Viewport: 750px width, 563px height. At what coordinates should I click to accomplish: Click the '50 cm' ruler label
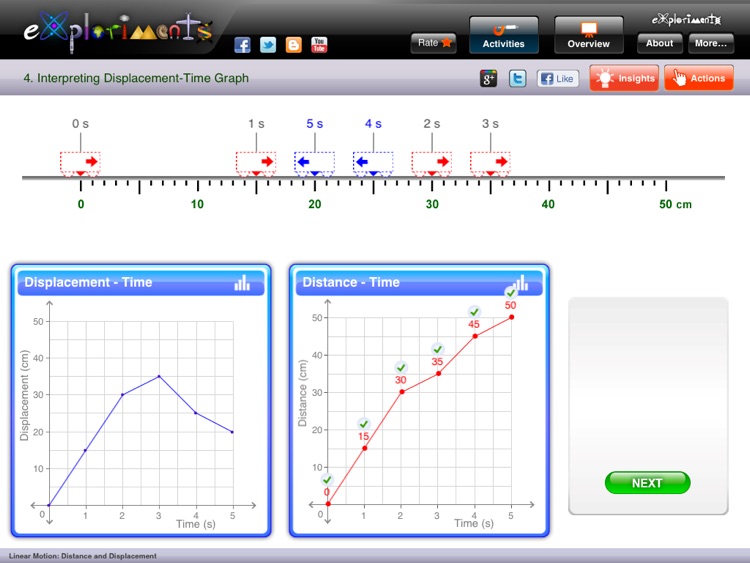(x=675, y=204)
